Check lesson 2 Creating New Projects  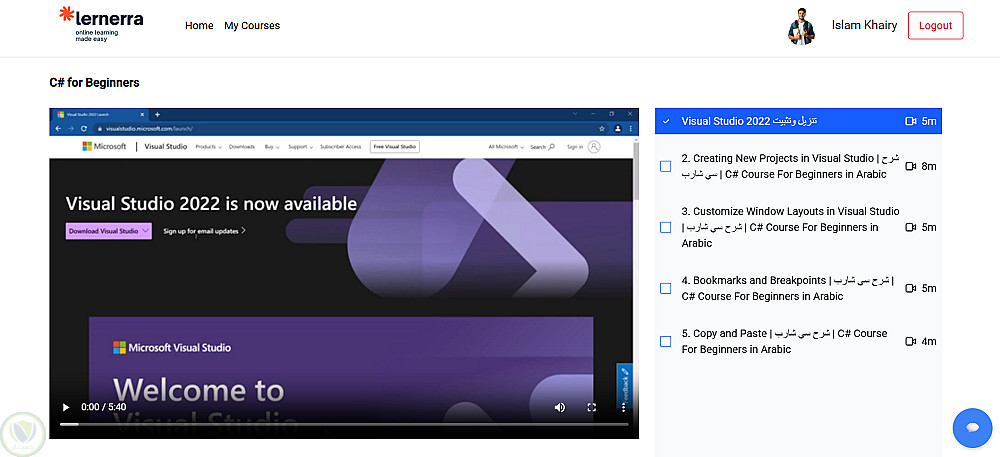[666, 166]
